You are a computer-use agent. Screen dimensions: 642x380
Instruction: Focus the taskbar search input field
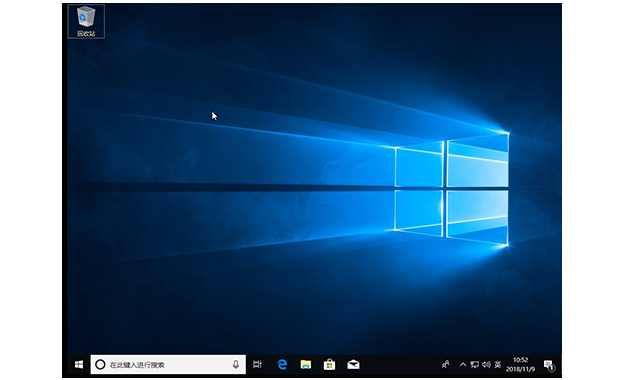tap(168, 364)
